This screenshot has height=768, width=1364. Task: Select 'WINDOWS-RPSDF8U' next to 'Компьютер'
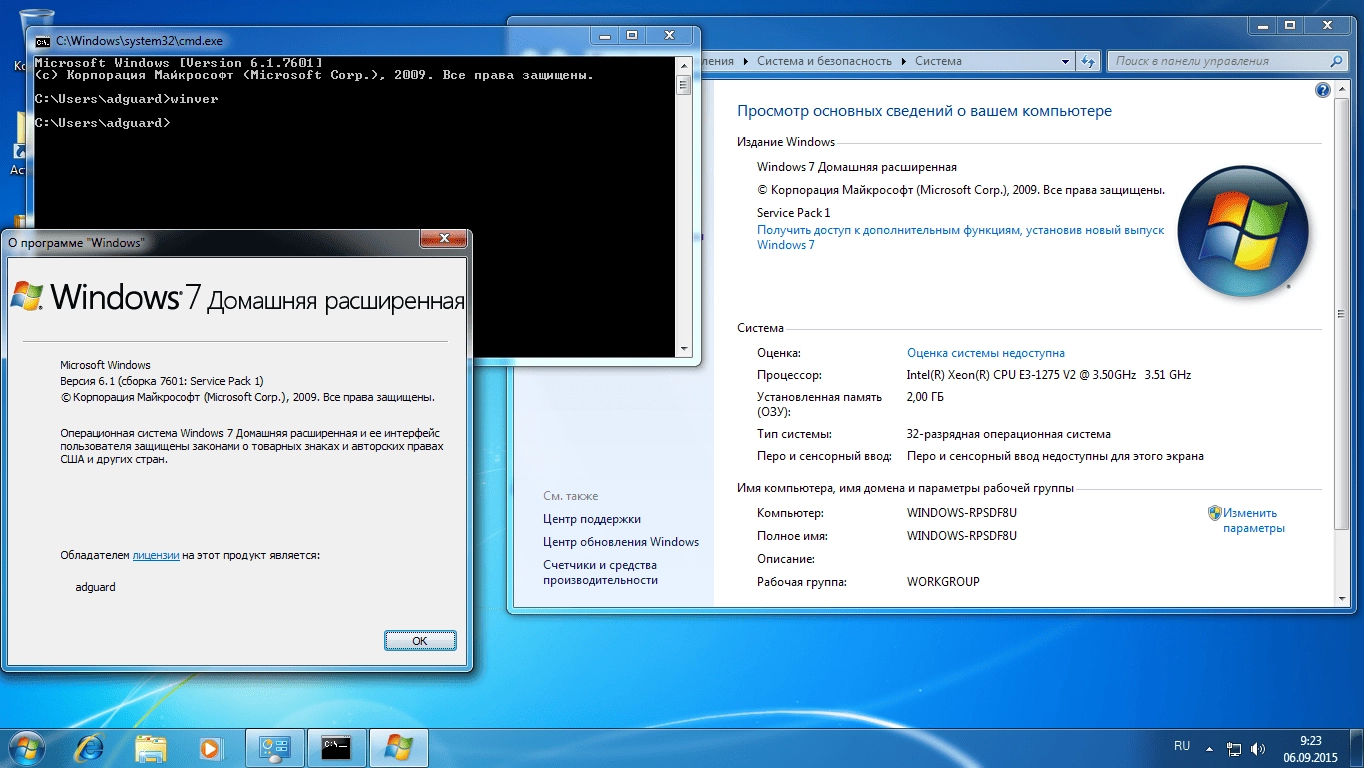click(962, 513)
